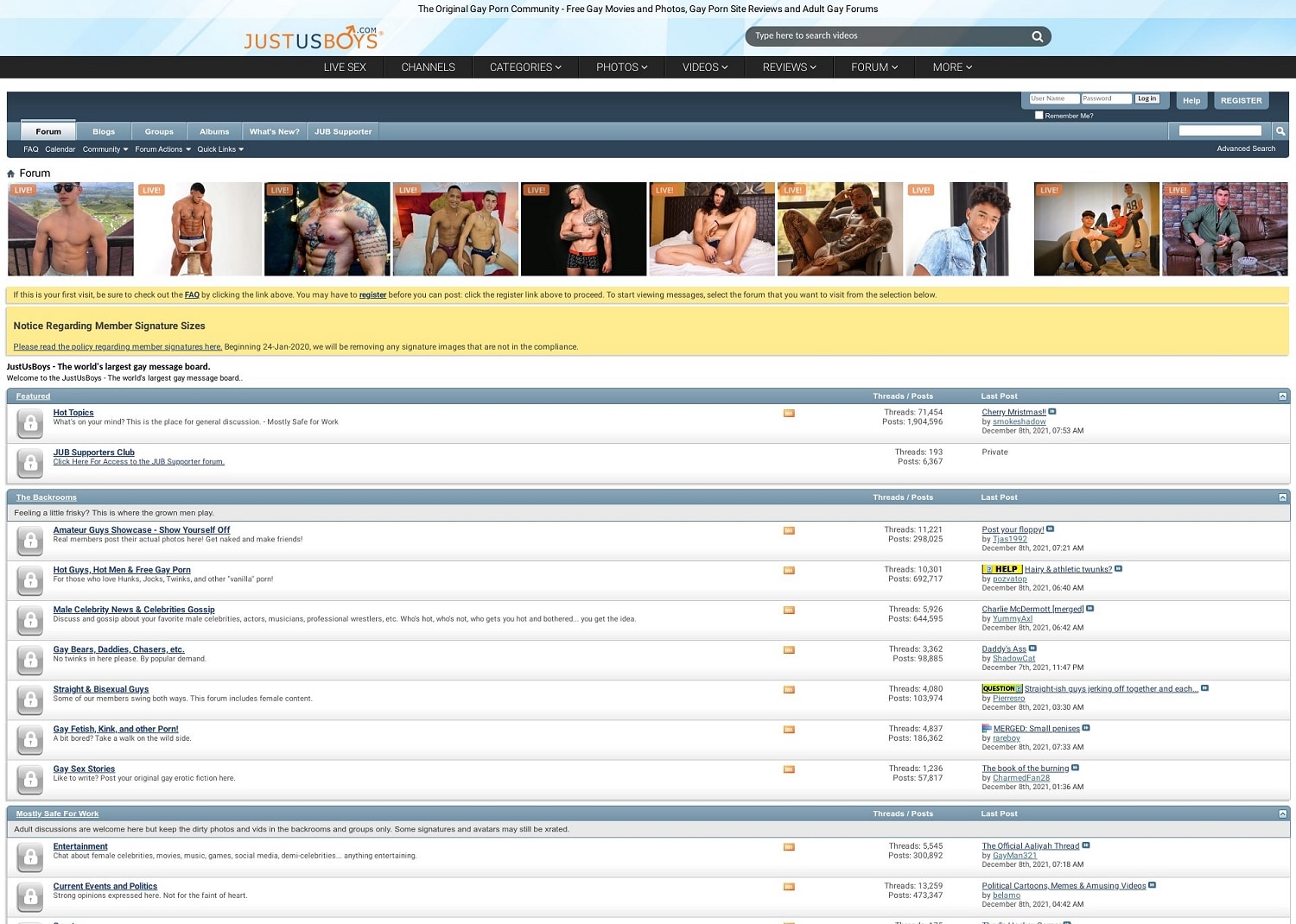
Task: Expand the MORE menu
Action: coord(952,67)
